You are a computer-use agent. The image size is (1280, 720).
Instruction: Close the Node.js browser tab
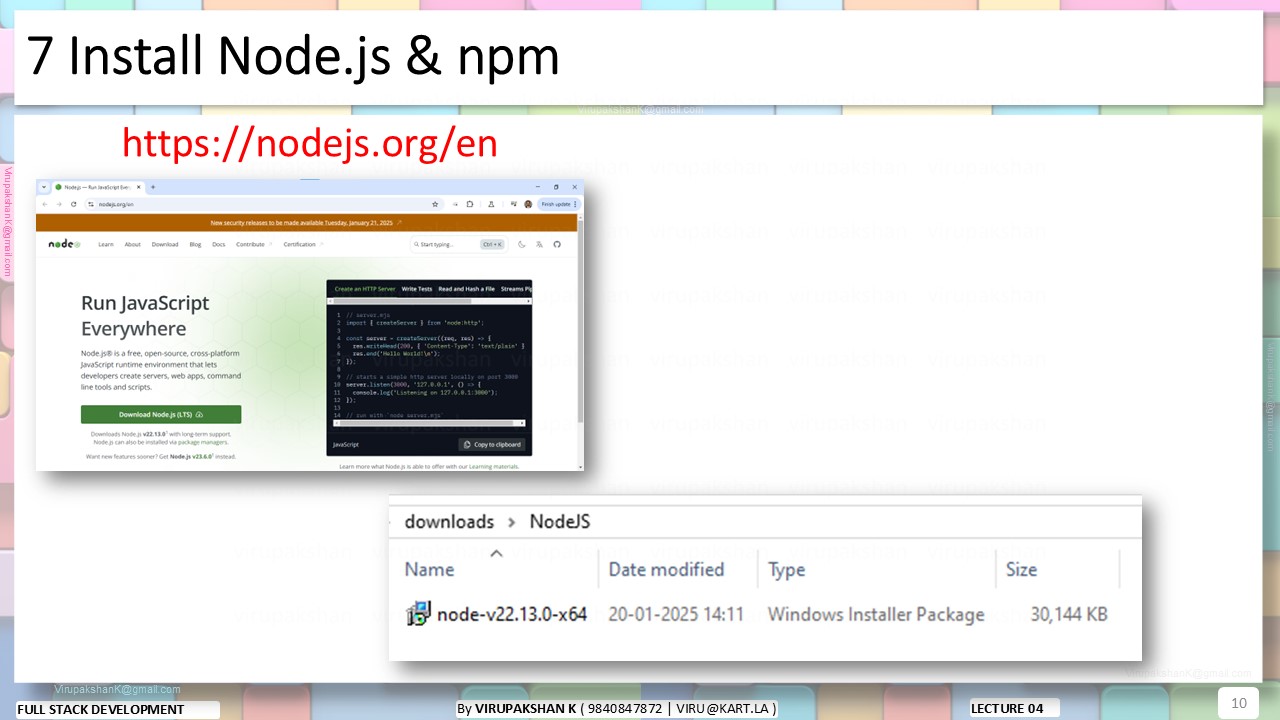[x=140, y=187]
